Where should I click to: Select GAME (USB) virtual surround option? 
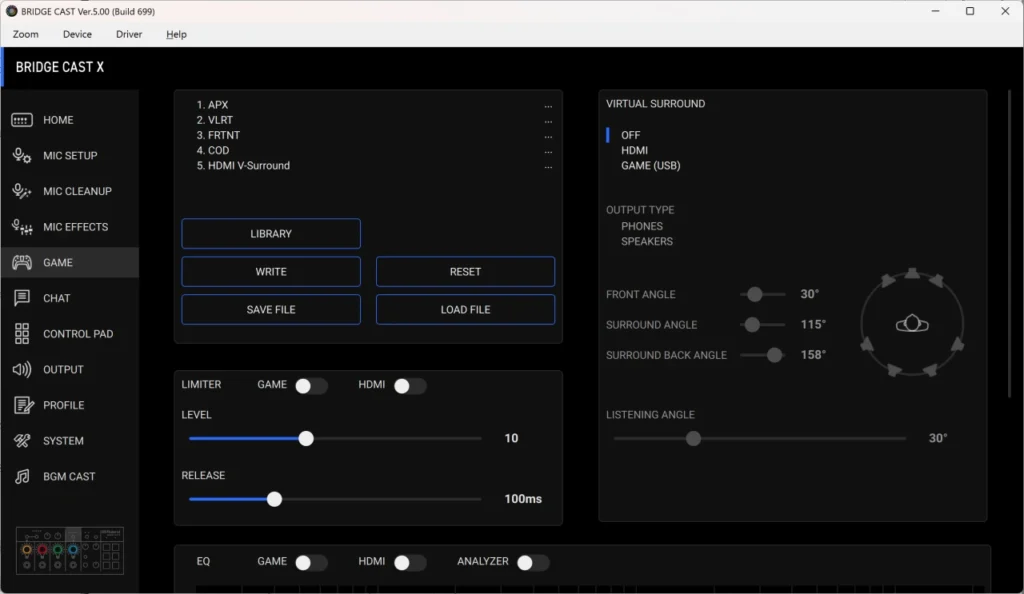pos(650,166)
